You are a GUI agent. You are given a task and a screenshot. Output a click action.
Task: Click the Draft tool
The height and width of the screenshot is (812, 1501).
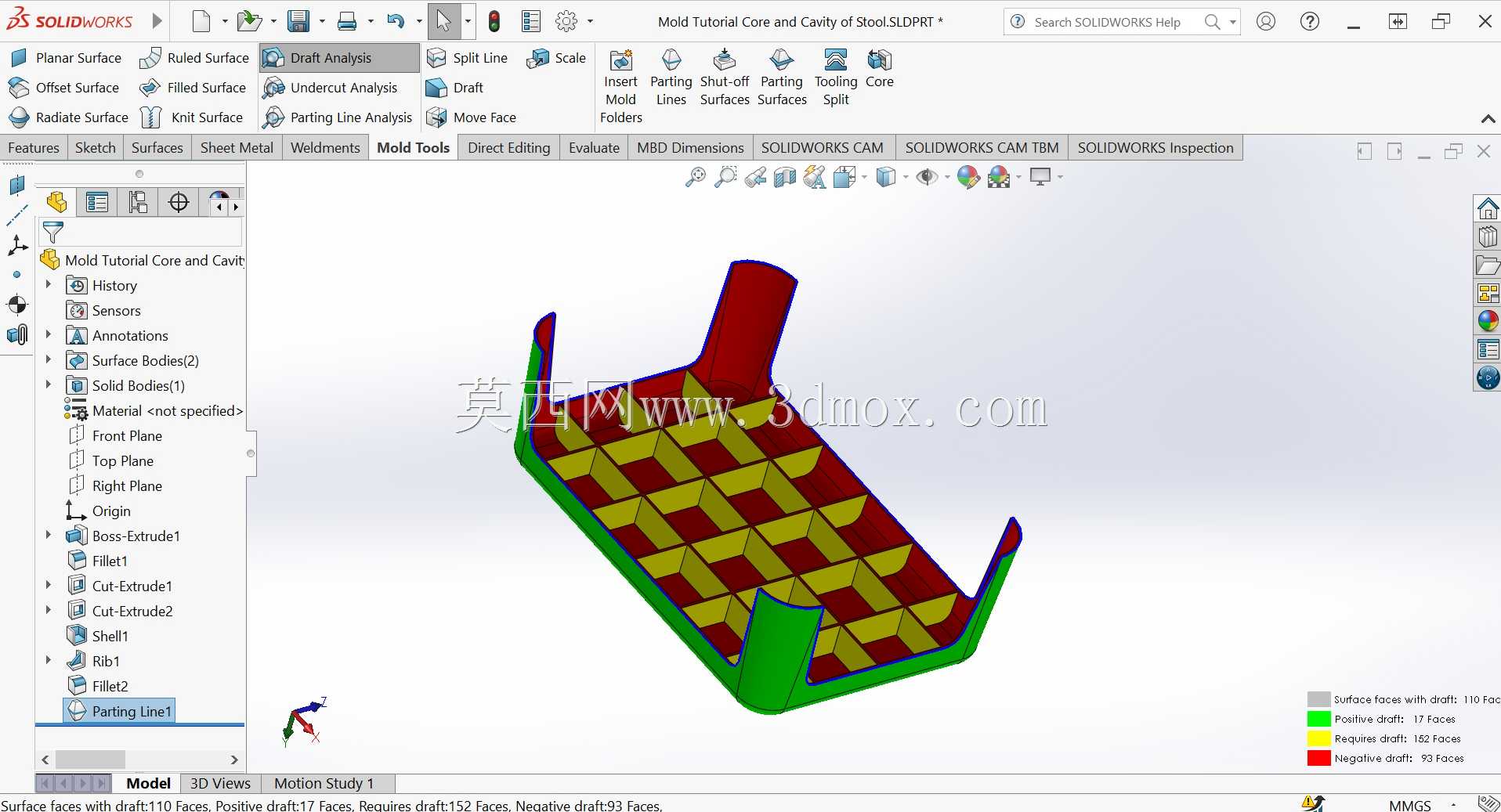[454, 88]
